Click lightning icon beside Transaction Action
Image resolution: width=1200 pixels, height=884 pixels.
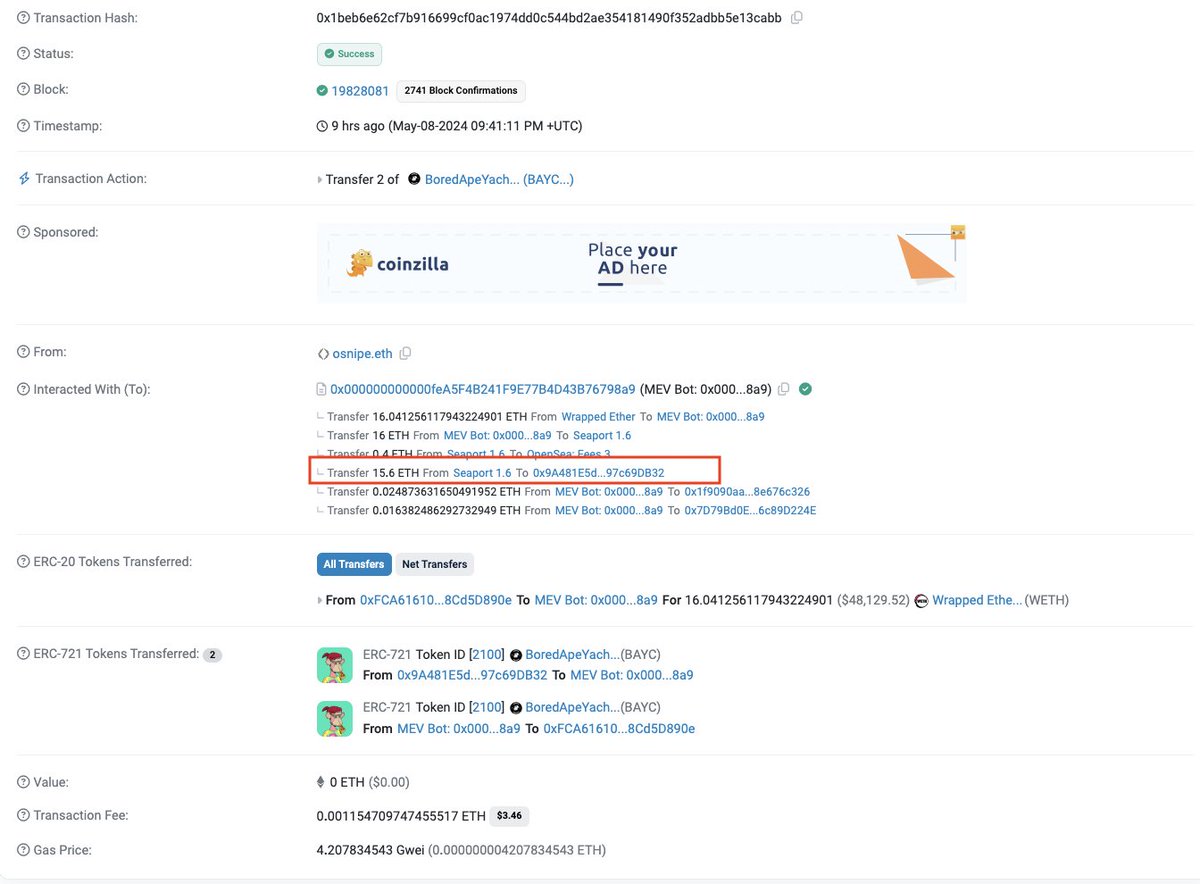pyautogui.click(x=24, y=178)
